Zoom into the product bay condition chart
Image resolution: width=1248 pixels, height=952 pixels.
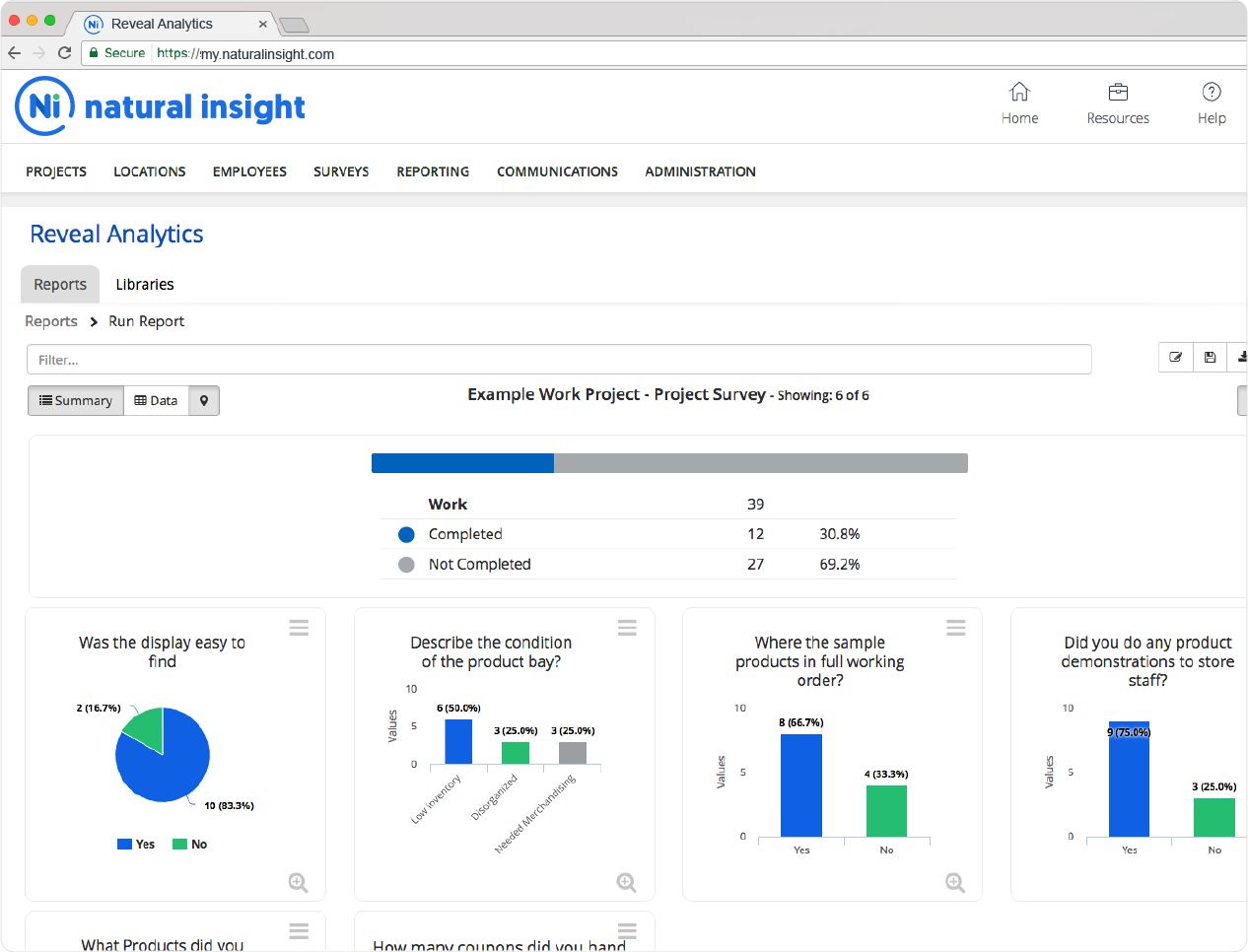(x=627, y=883)
